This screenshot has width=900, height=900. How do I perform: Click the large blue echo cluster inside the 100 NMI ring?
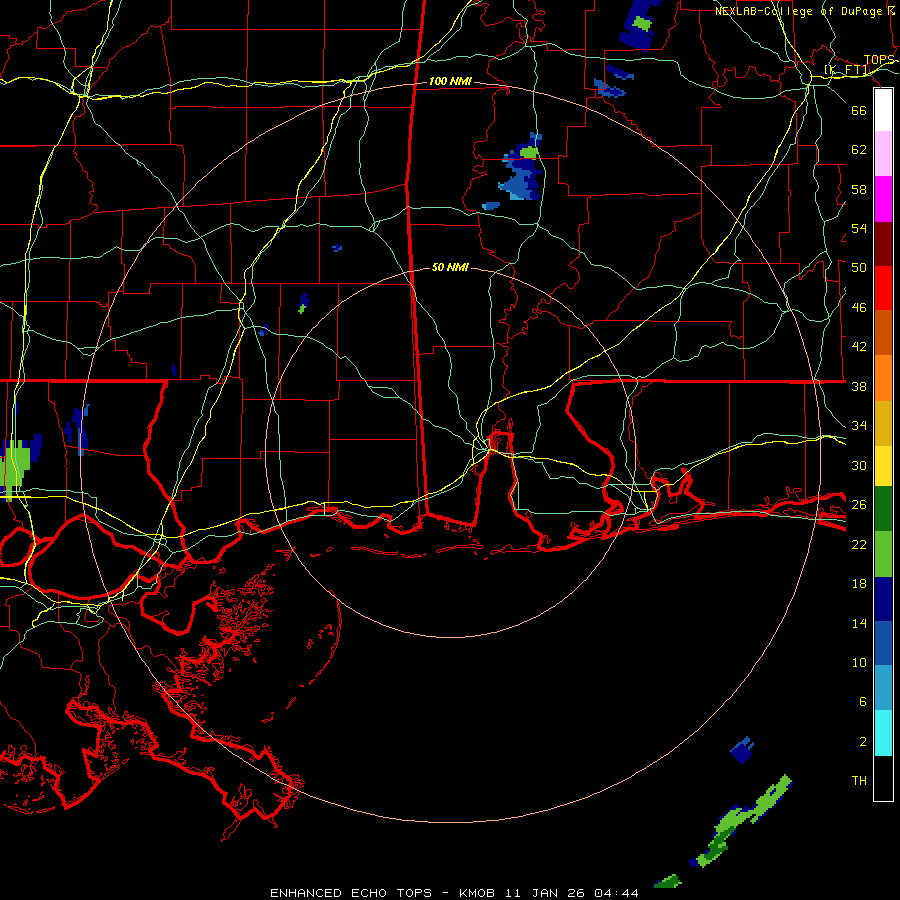coord(521,172)
